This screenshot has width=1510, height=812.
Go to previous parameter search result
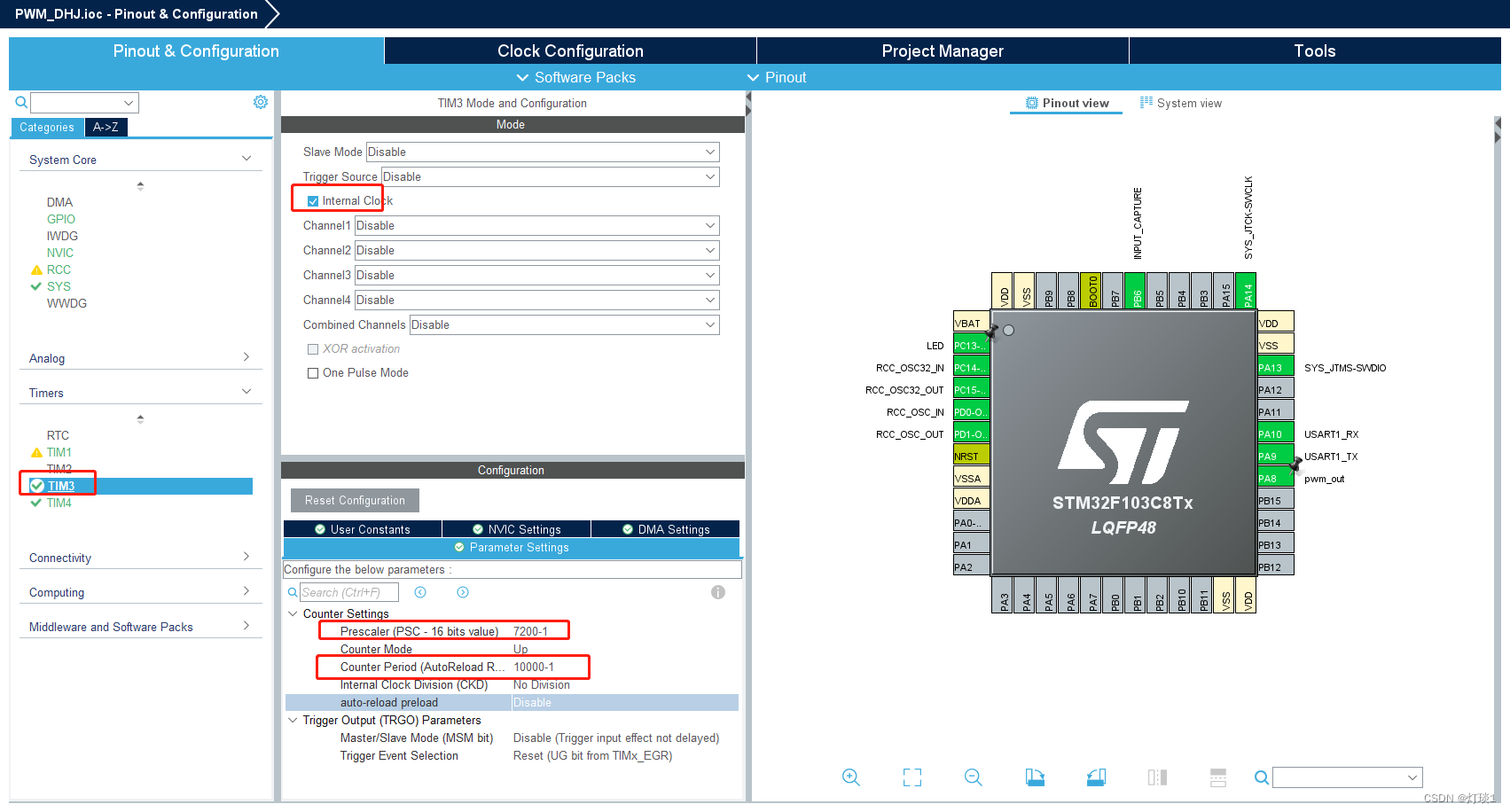[420, 592]
